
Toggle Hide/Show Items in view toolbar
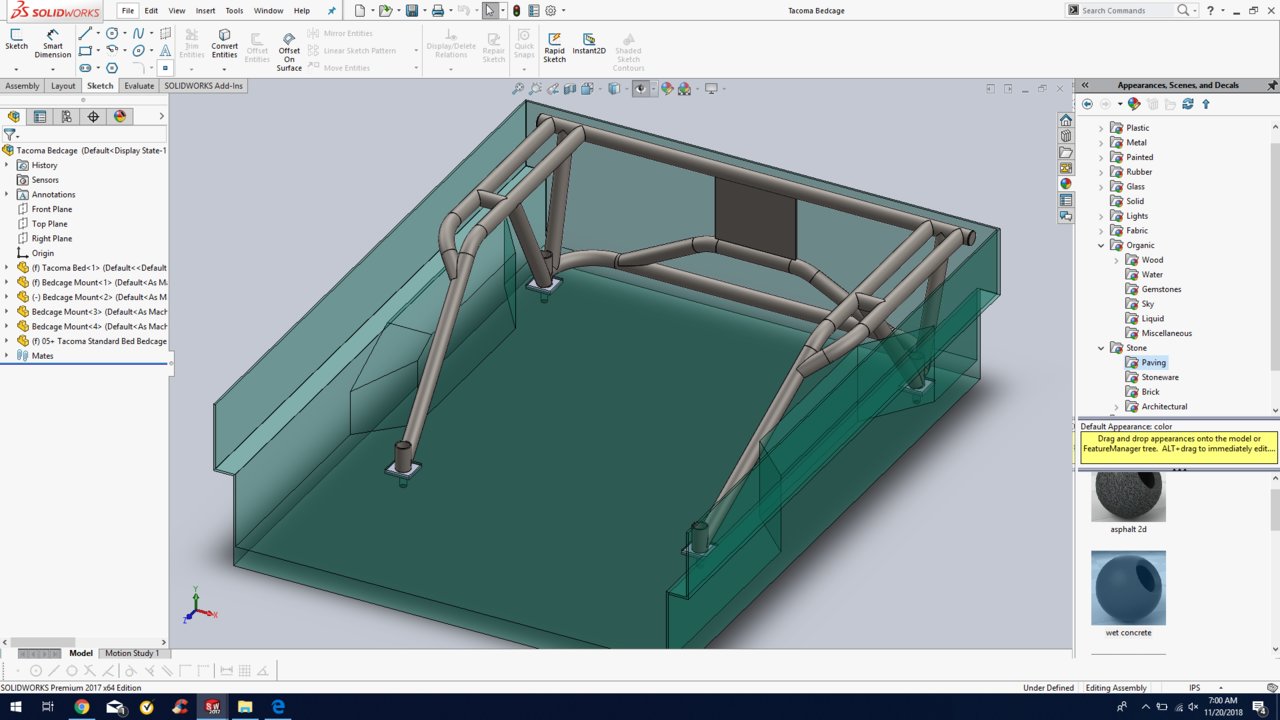tap(641, 89)
